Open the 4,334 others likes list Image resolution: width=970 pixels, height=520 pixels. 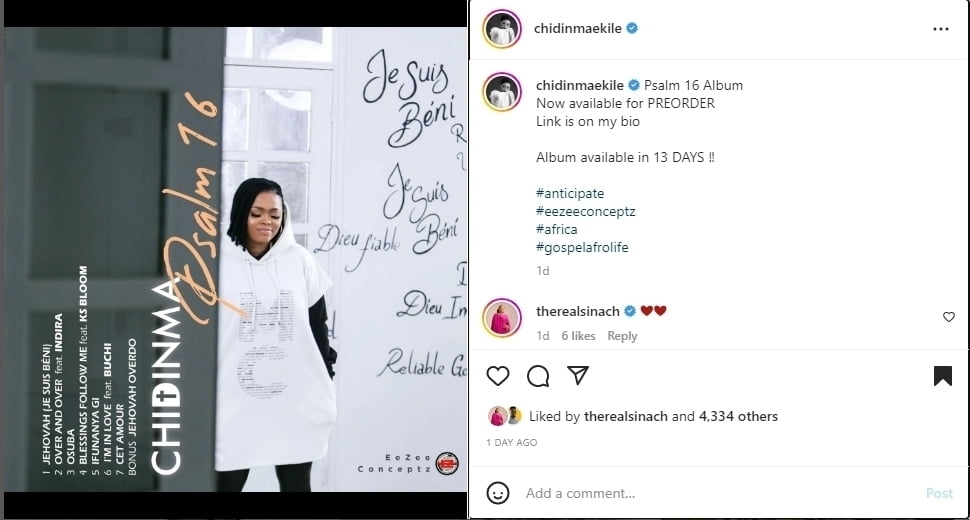tap(738, 416)
